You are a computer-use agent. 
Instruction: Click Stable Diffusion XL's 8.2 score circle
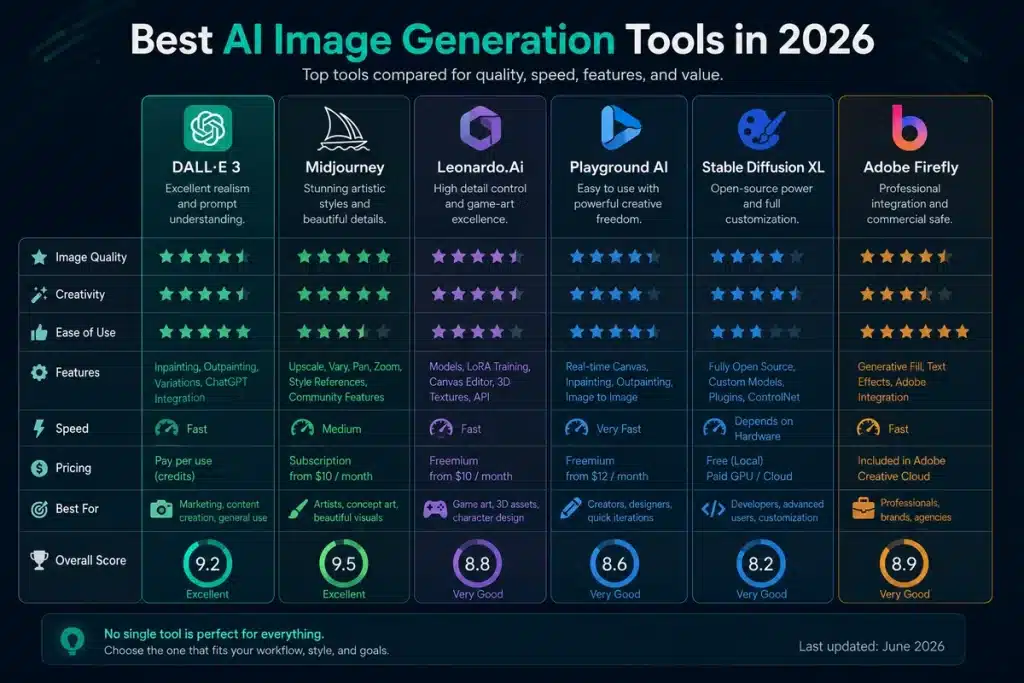[x=761, y=564]
